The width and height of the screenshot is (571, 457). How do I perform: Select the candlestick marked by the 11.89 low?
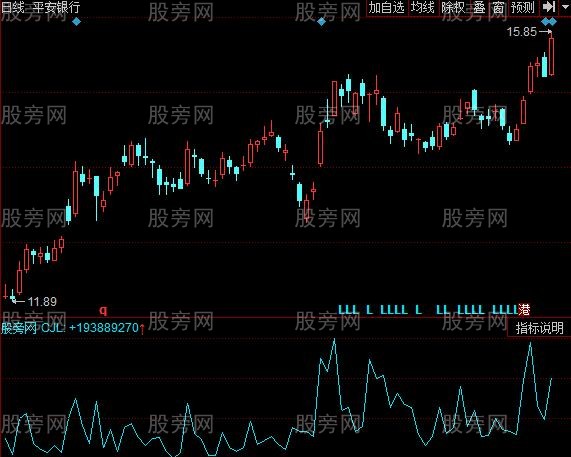click(13, 296)
